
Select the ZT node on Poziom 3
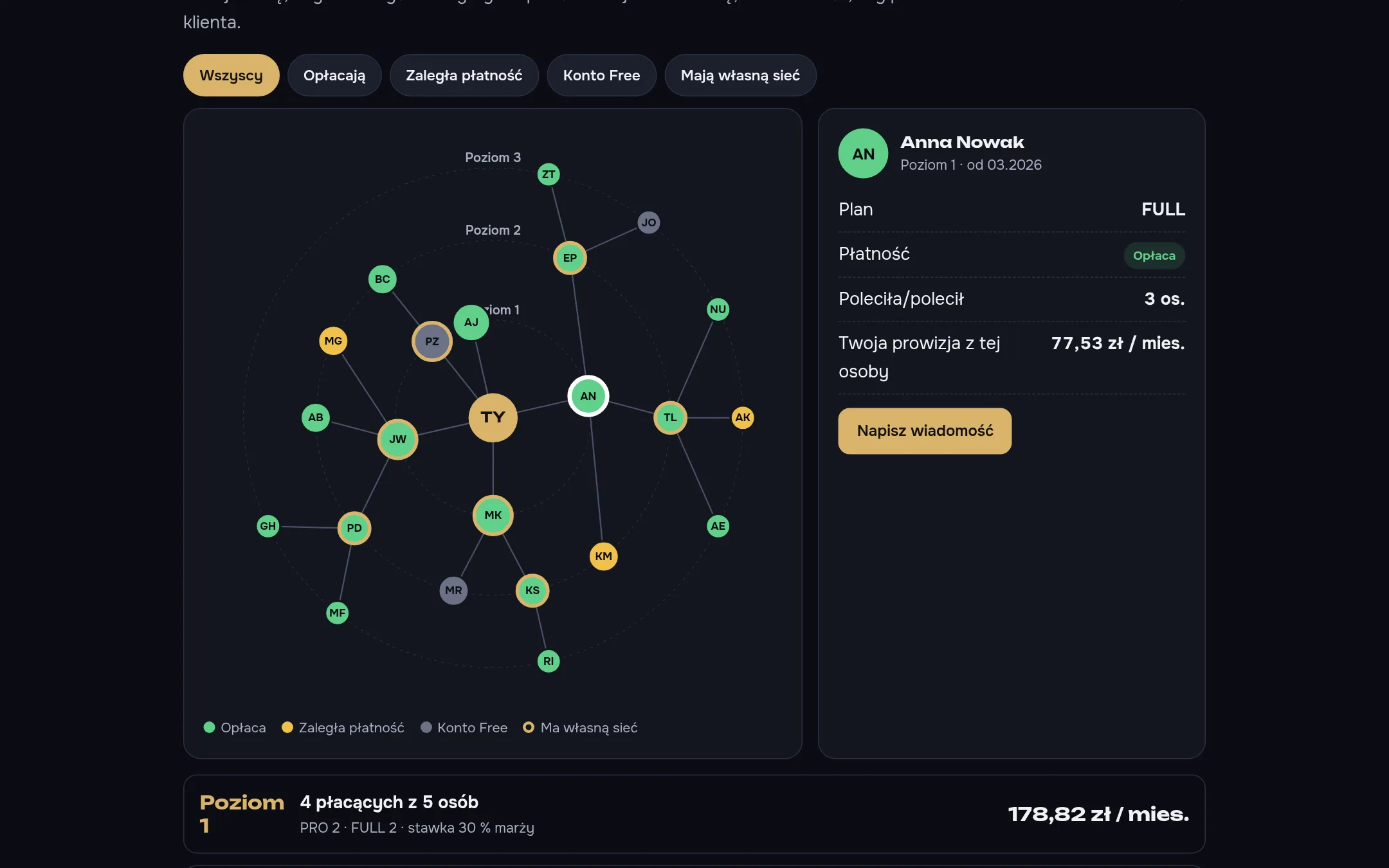[x=548, y=174]
